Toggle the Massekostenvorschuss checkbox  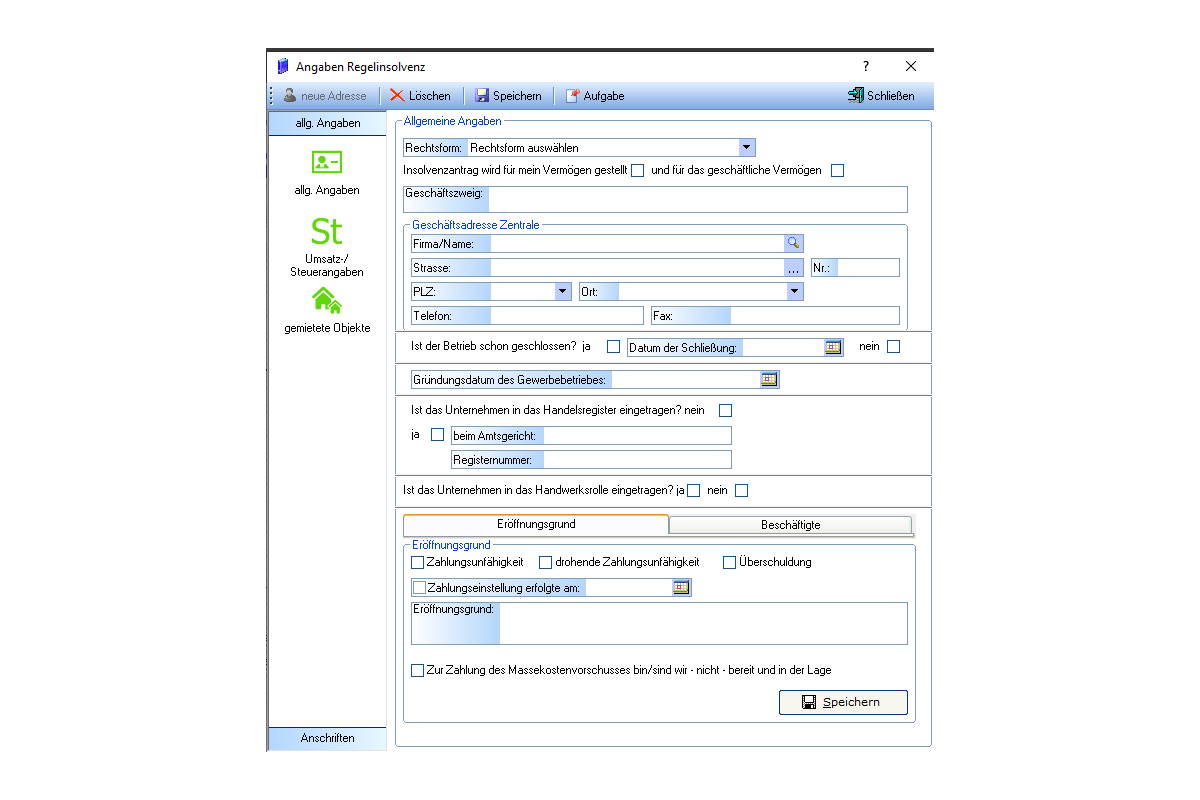pos(418,670)
